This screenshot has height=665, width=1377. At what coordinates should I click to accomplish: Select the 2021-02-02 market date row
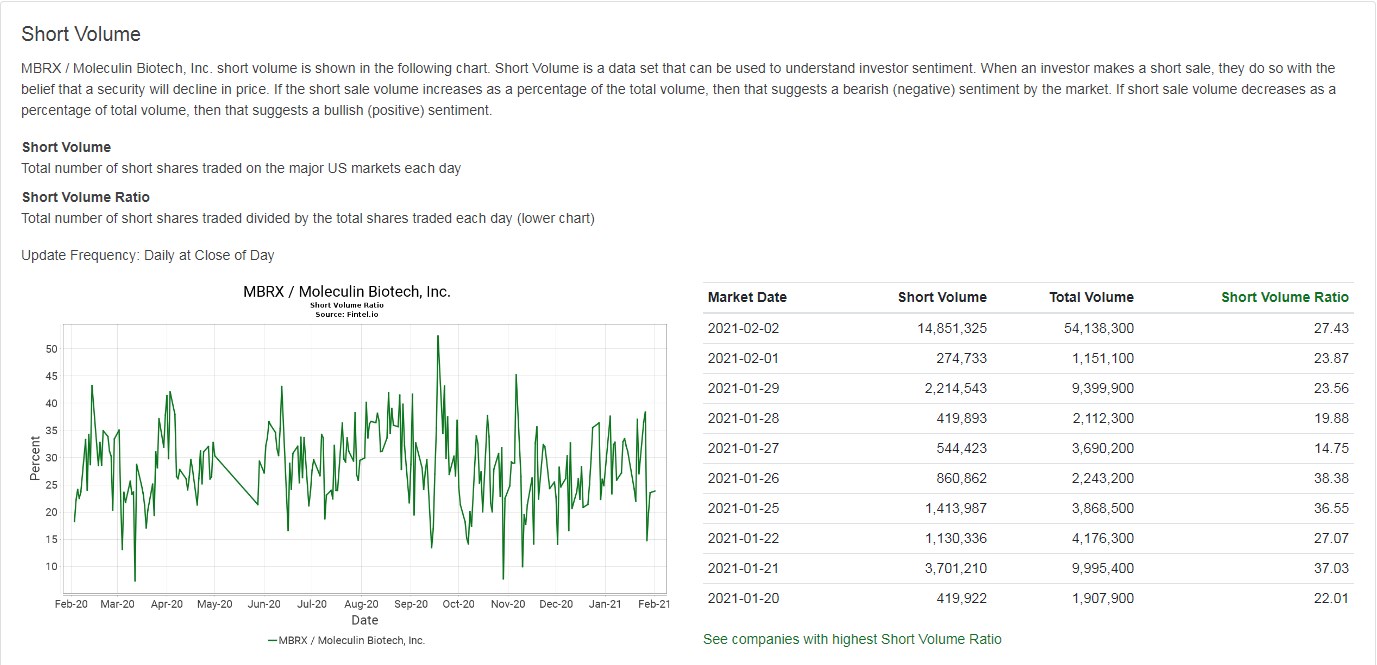point(742,328)
